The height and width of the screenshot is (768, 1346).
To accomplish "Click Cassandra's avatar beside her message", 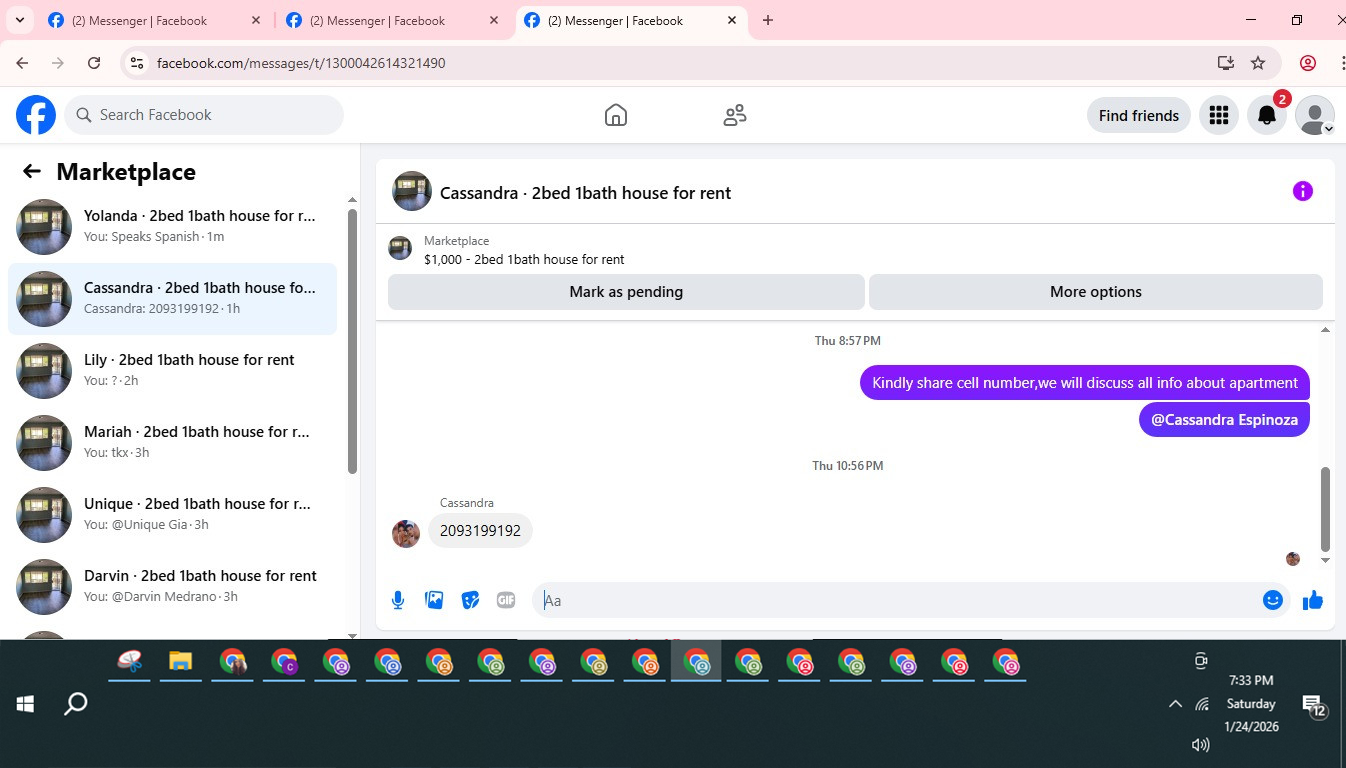I will tap(406, 533).
